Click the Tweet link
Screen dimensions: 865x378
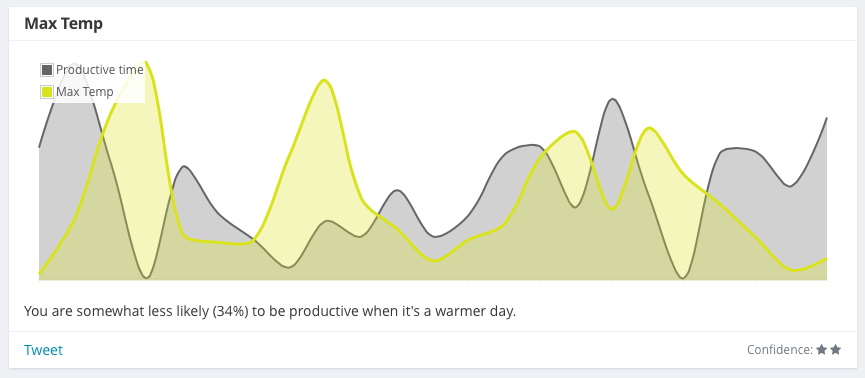point(44,350)
